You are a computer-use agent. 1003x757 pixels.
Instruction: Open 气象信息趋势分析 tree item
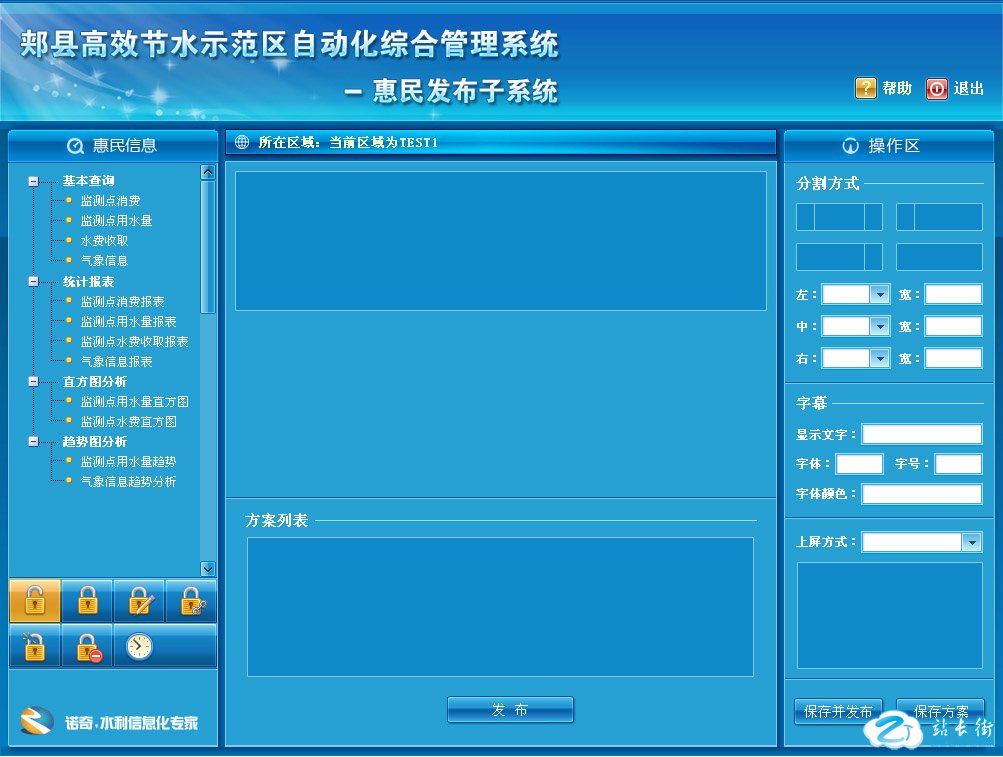click(x=128, y=482)
